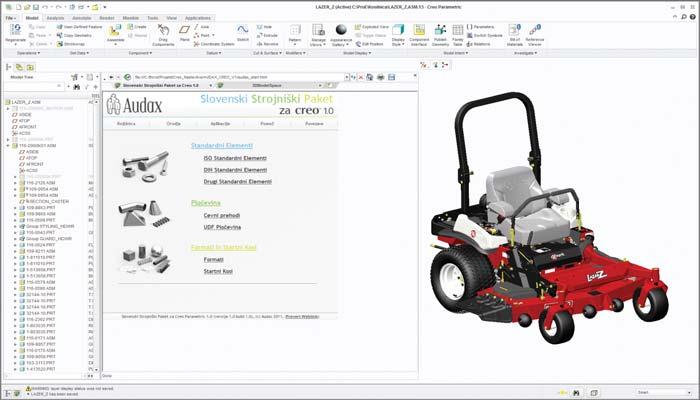
Task: Toggle Exploded View
Action: [x=372, y=27]
